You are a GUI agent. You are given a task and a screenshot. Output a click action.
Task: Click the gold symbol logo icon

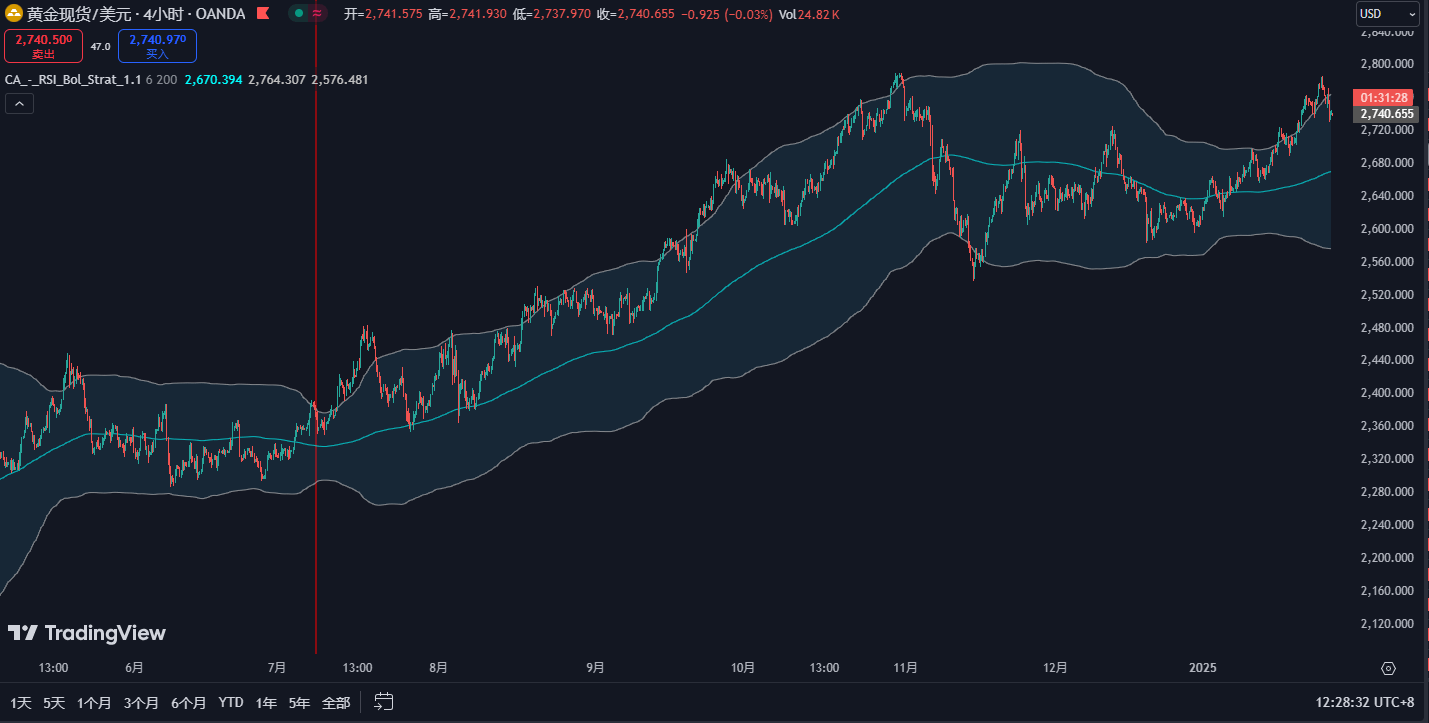click(x=14, y=14)
